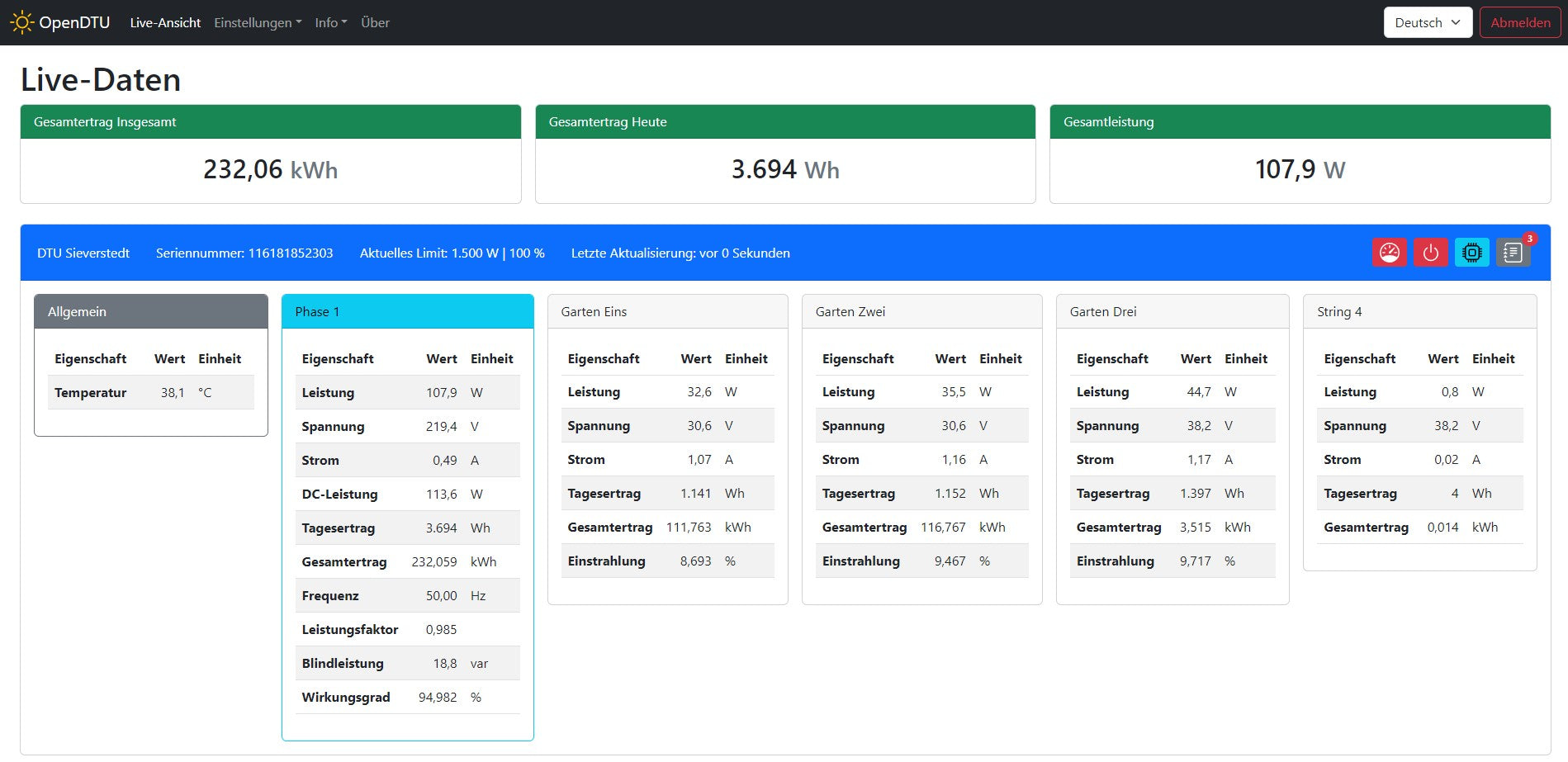Open the event log with badge 3
The height and width of the screenshot is (762, 1568).
(1514, 253)
